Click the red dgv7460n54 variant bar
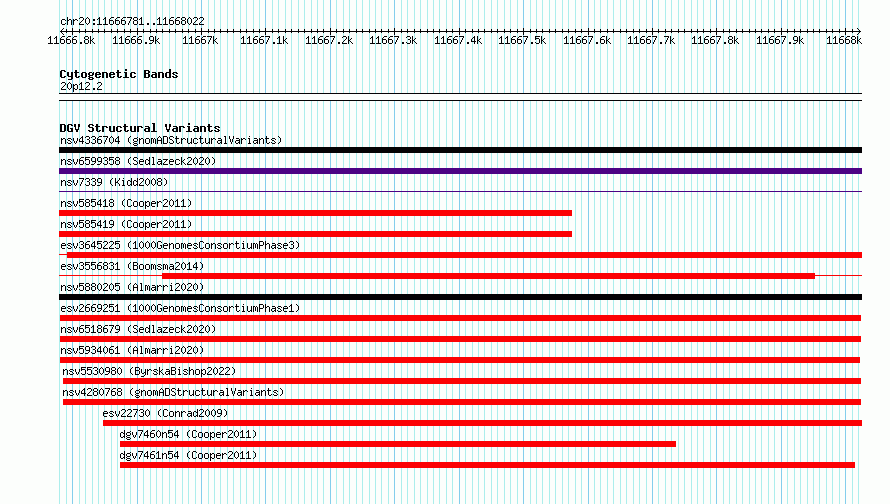The height and width of the screenshot is (504, 890). (398, 444)
